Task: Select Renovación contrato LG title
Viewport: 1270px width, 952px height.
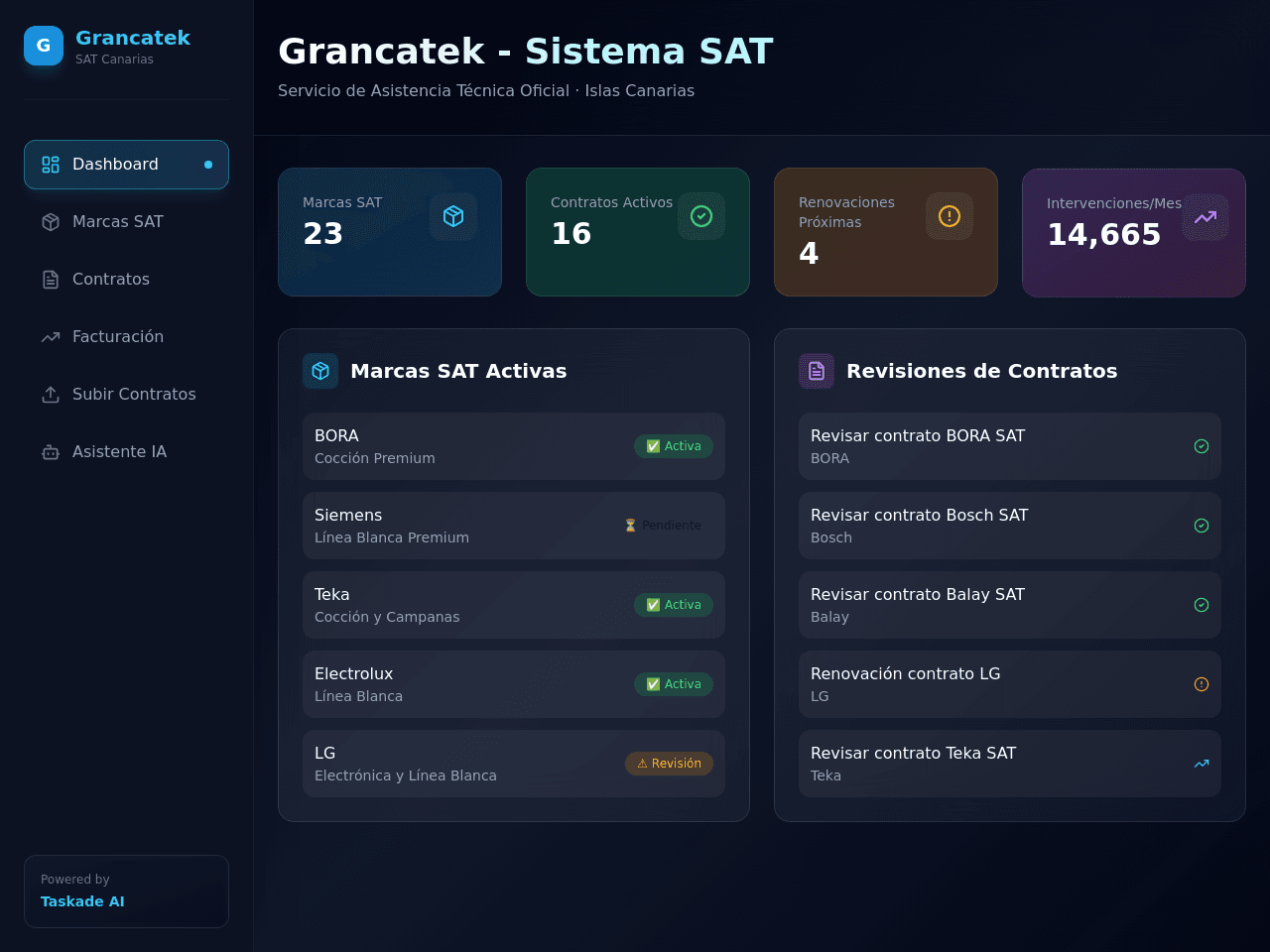Action: [906, 674]
